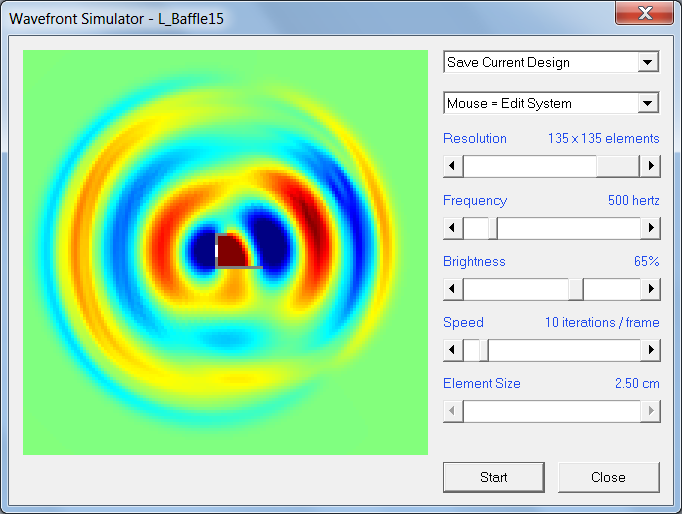The image size is (682, 514).
Task: Click the Brightness slider thumb
Action: tap(576, 289)
